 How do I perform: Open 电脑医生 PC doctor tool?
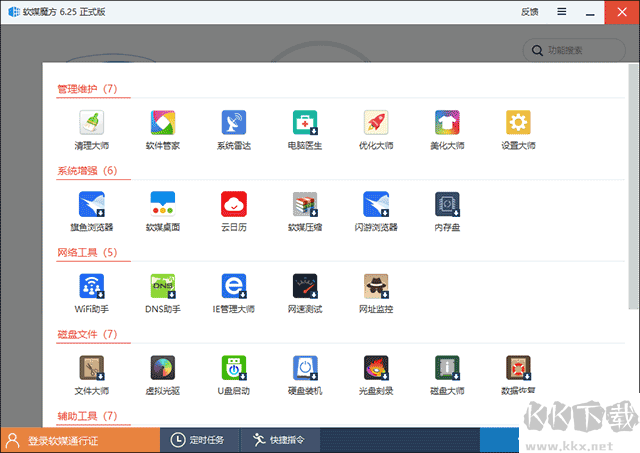click(305, 129)
